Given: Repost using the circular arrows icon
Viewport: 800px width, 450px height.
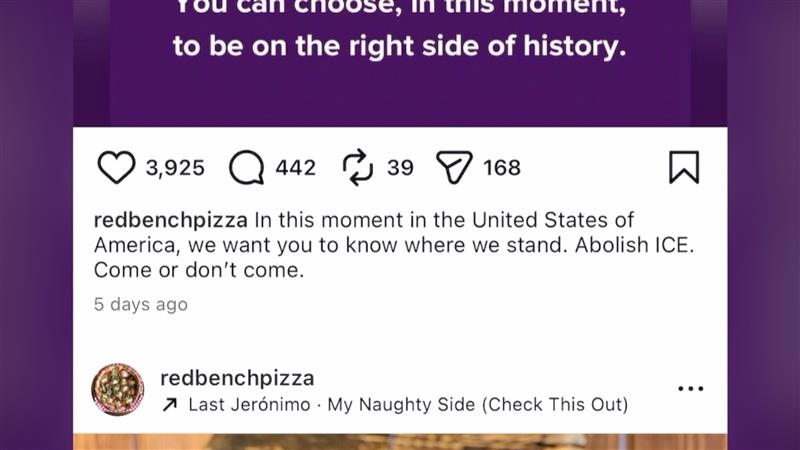Looking at the screenshot, I should pos(357,168).
